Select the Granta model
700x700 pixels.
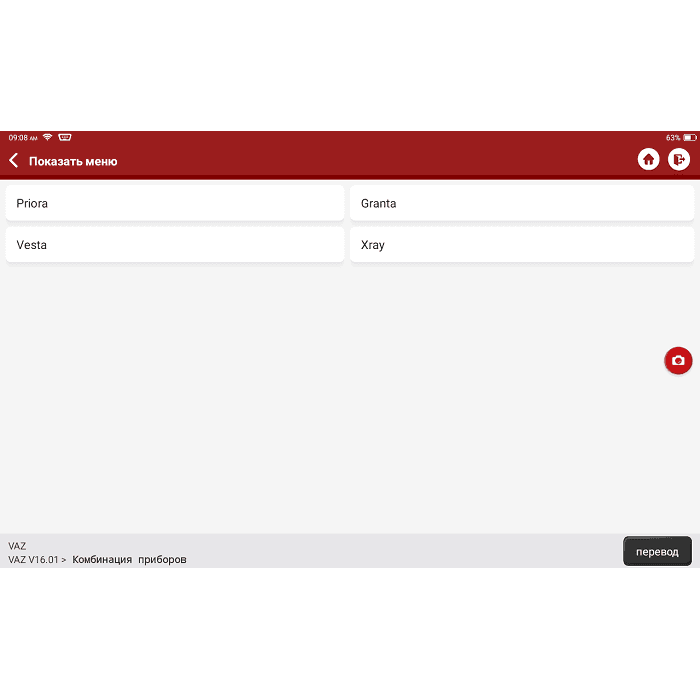click(x=521, y=203)
